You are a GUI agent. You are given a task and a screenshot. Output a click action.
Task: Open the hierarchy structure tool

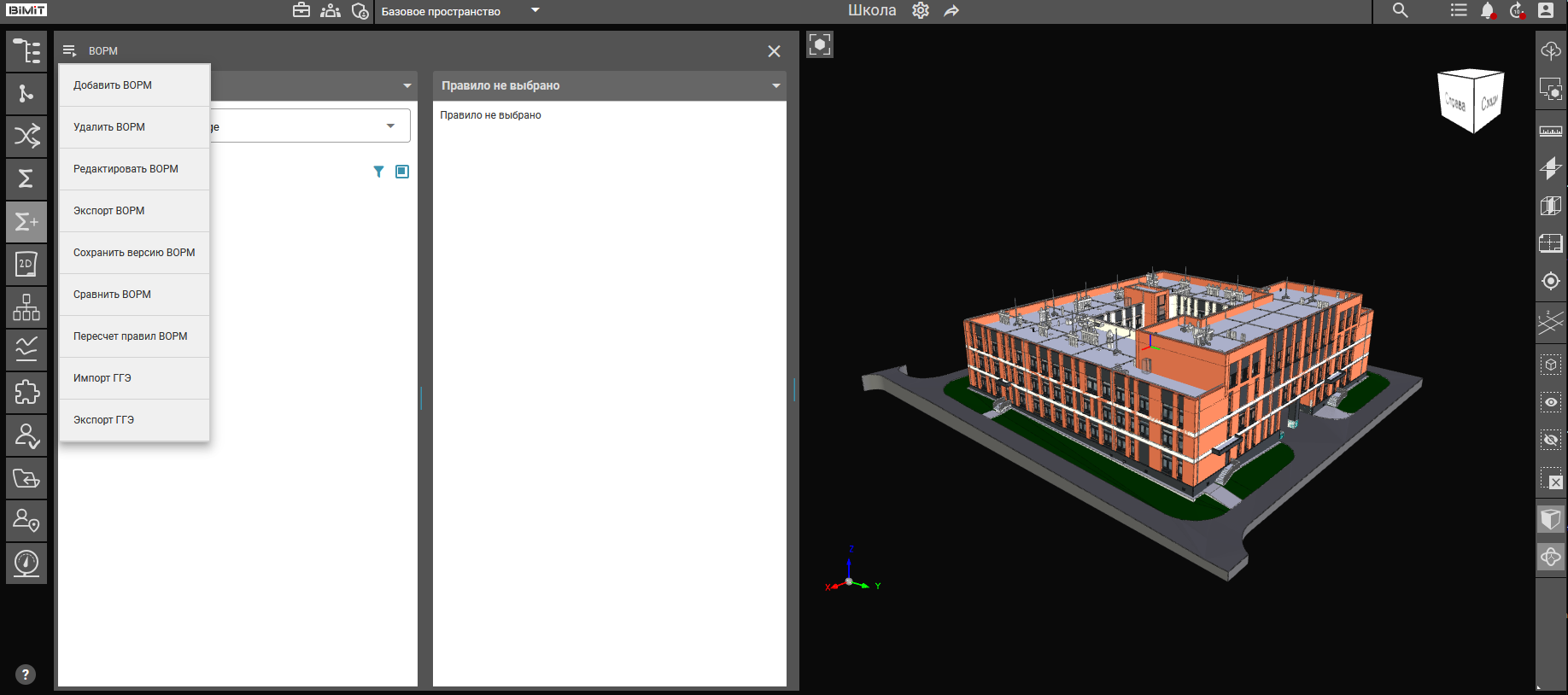(x=26, y=307)
